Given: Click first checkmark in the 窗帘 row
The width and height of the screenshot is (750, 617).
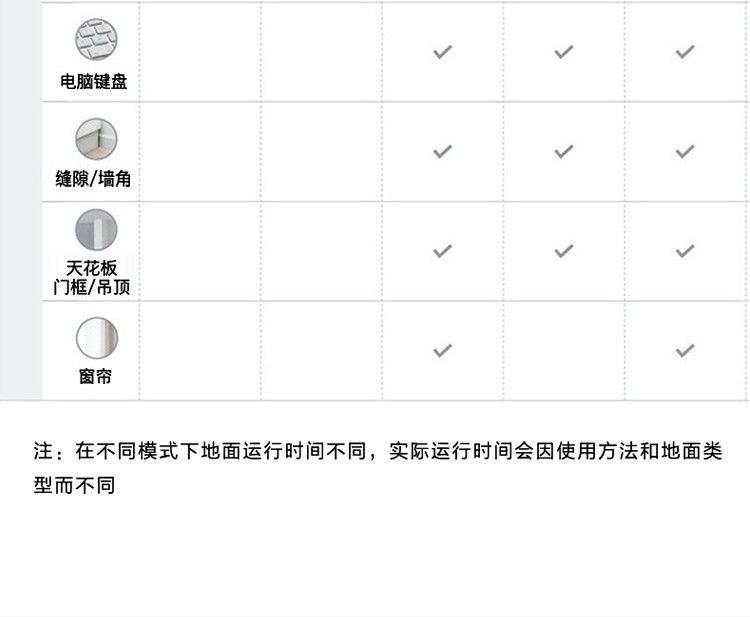Looking at the screenshot, I should click(x=442, y=351).
